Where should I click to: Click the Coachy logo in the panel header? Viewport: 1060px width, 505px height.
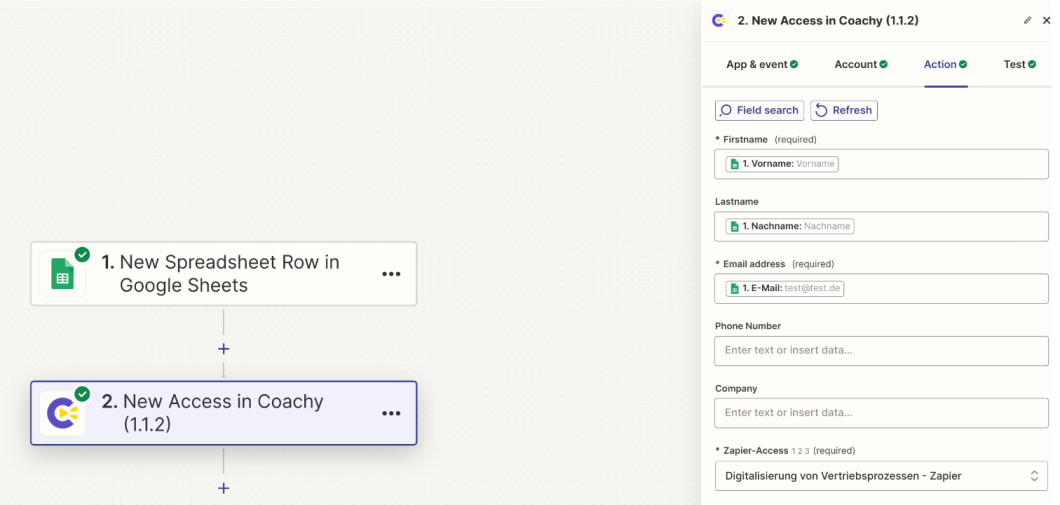719,20
